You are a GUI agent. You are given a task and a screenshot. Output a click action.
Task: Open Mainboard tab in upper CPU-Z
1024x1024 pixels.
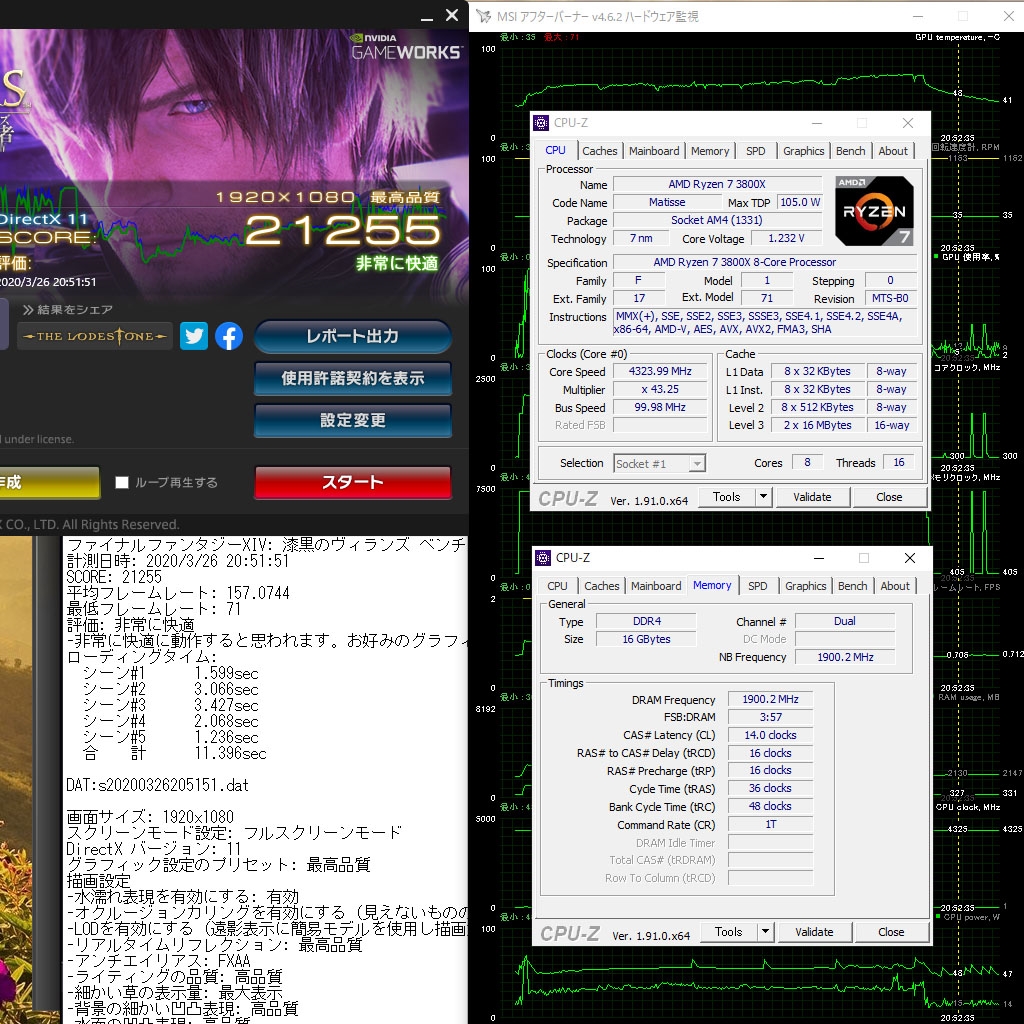(654, 151)
